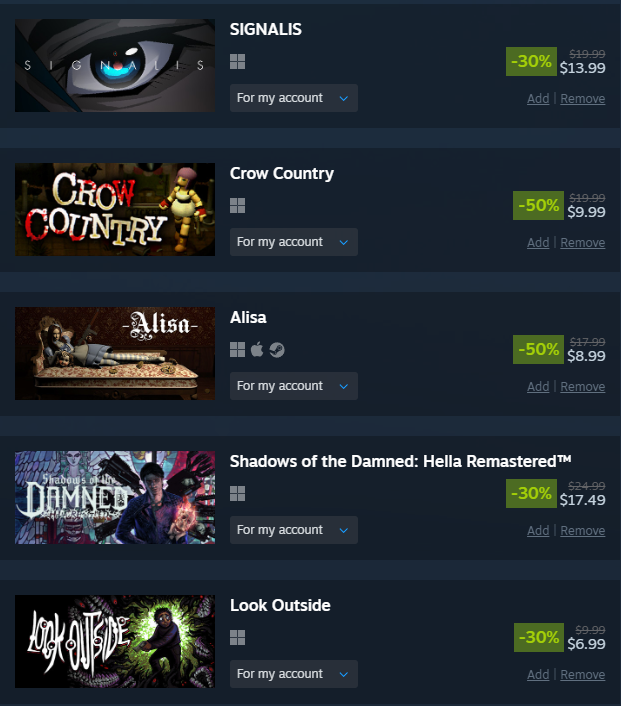
Task: Open the SIGNALIS game thumbnail
Action: [x=115, y=65]
